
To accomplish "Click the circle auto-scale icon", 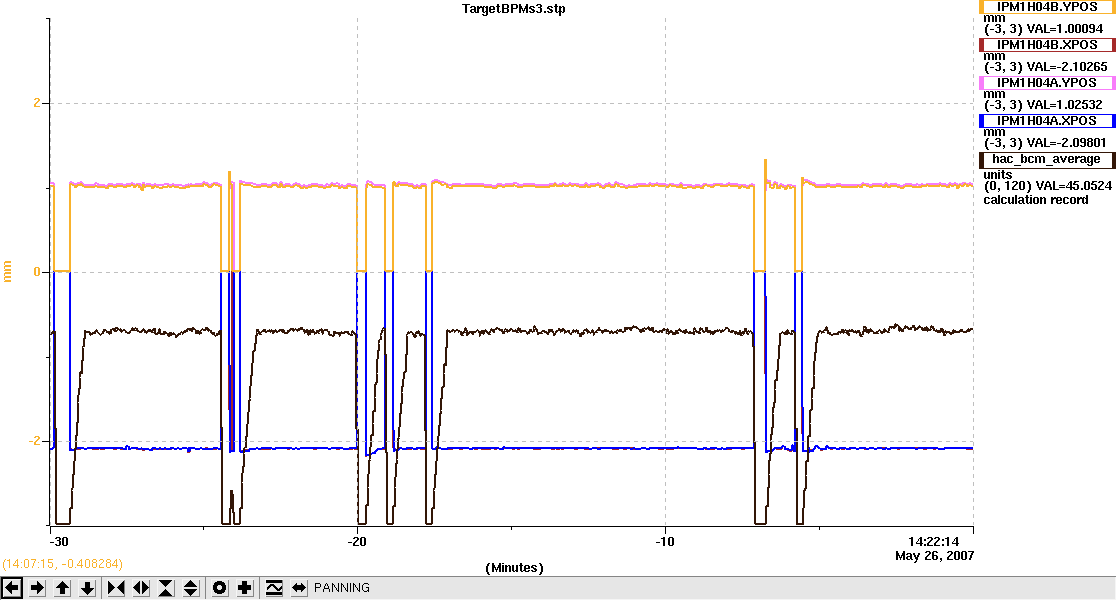I will point(220,588).
